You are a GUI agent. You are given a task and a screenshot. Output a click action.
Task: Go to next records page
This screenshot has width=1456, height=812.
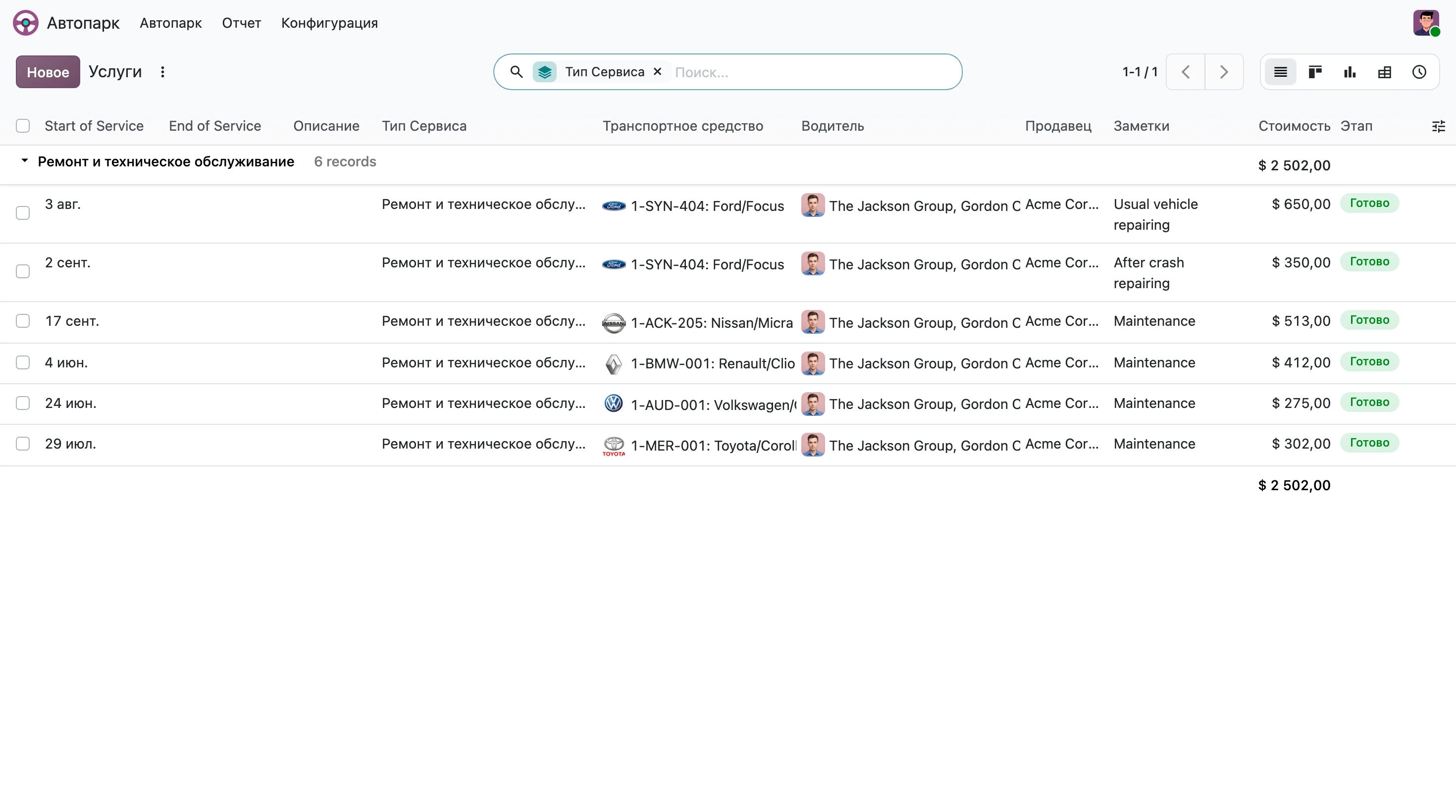1224,72
